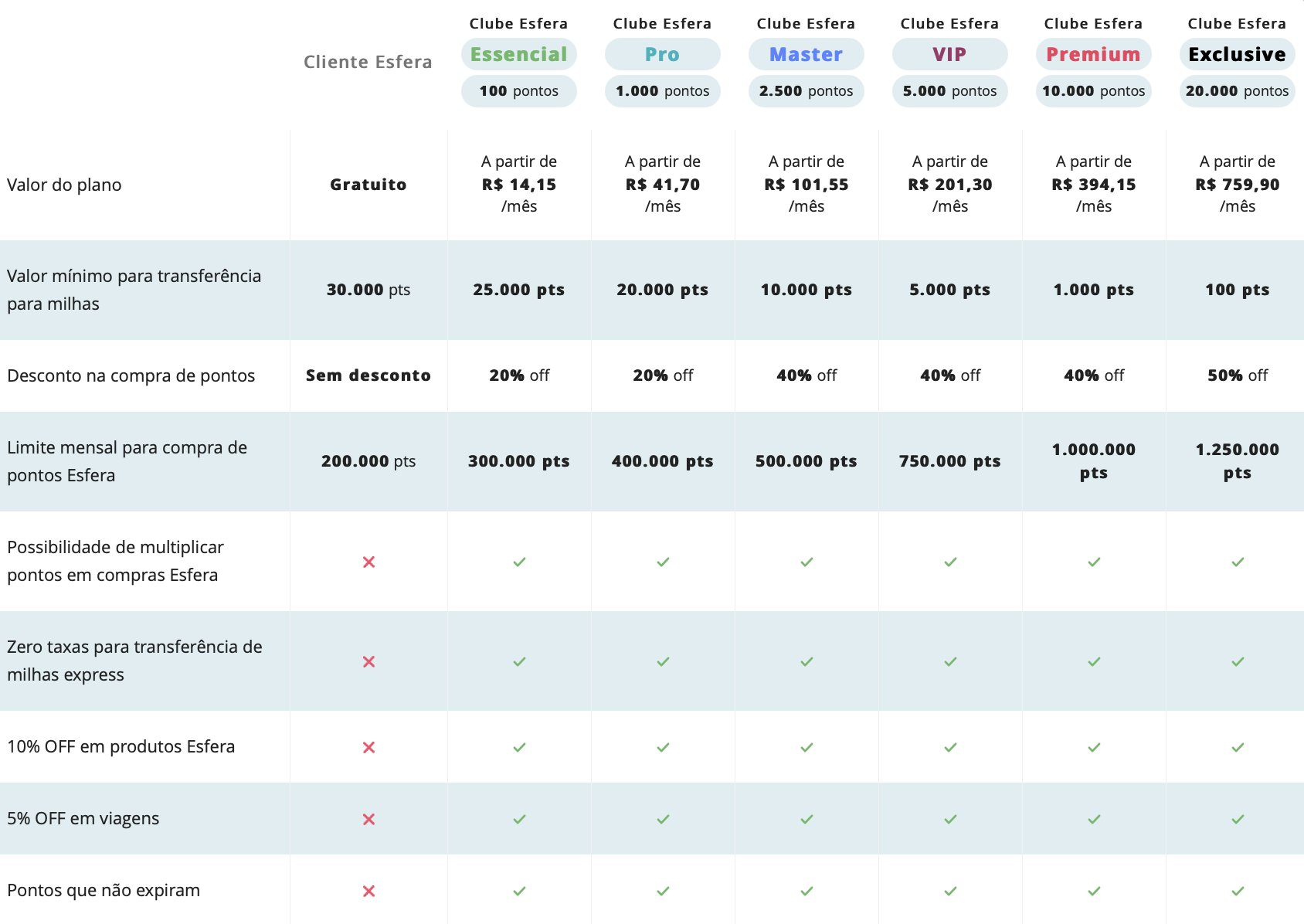This screenshot has width=1304, height=924.
Task: Click the 'R$ 759,90' price
Action: 1238,185
